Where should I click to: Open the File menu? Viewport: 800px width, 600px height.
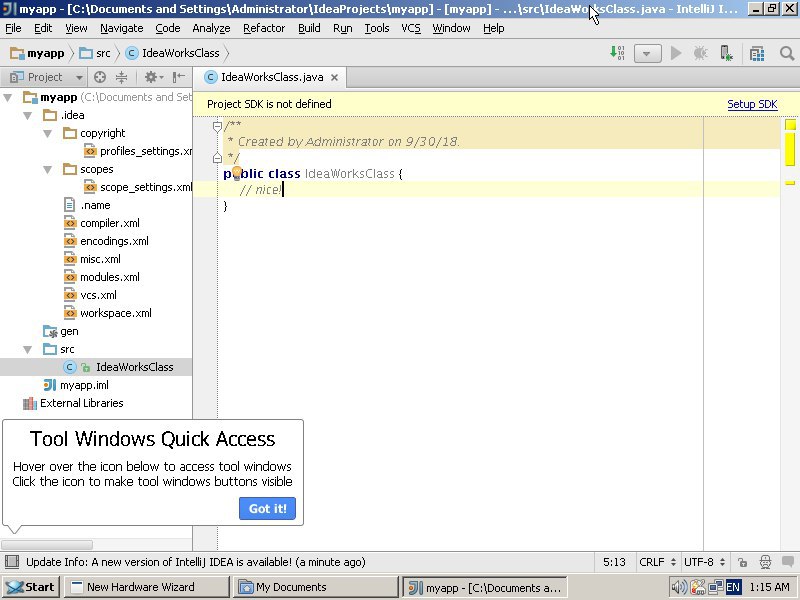coord(13,28)
